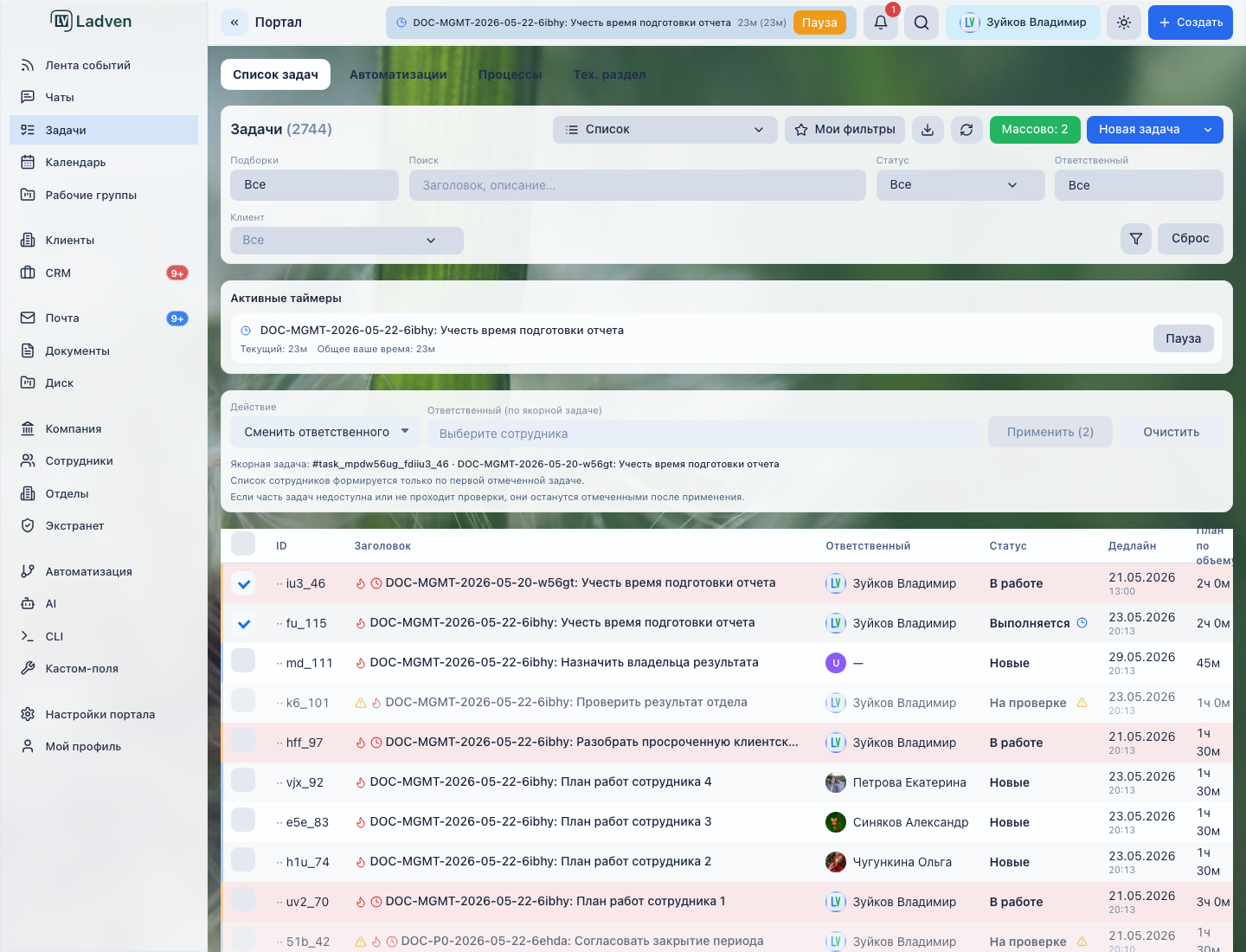This screenshot has width=1246, height=952.
Task: Expand the Статус filter dropdown
Action: point(960,185)
